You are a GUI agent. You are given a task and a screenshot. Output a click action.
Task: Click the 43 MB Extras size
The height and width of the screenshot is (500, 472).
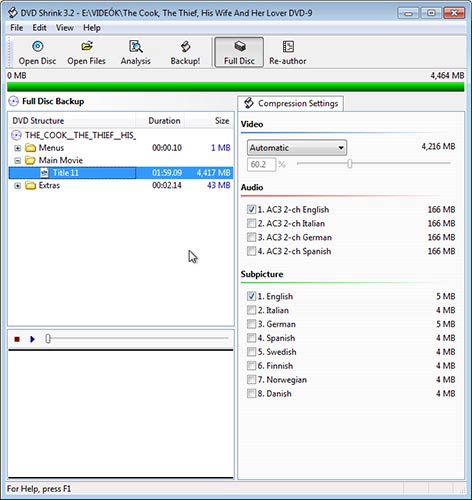pyautogui.click(x=219, y=185)
